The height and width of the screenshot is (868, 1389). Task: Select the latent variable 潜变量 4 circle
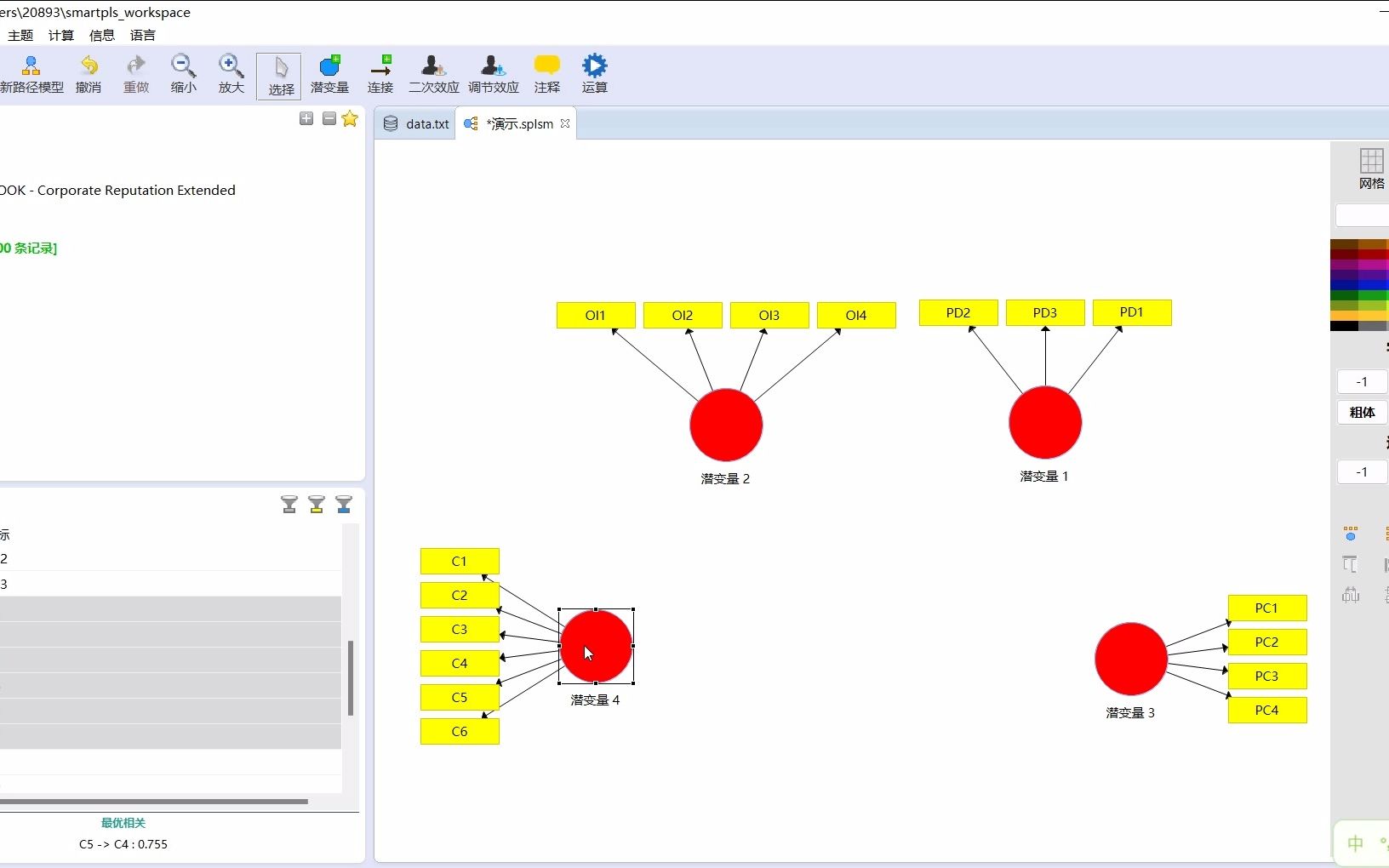(597, 646)
